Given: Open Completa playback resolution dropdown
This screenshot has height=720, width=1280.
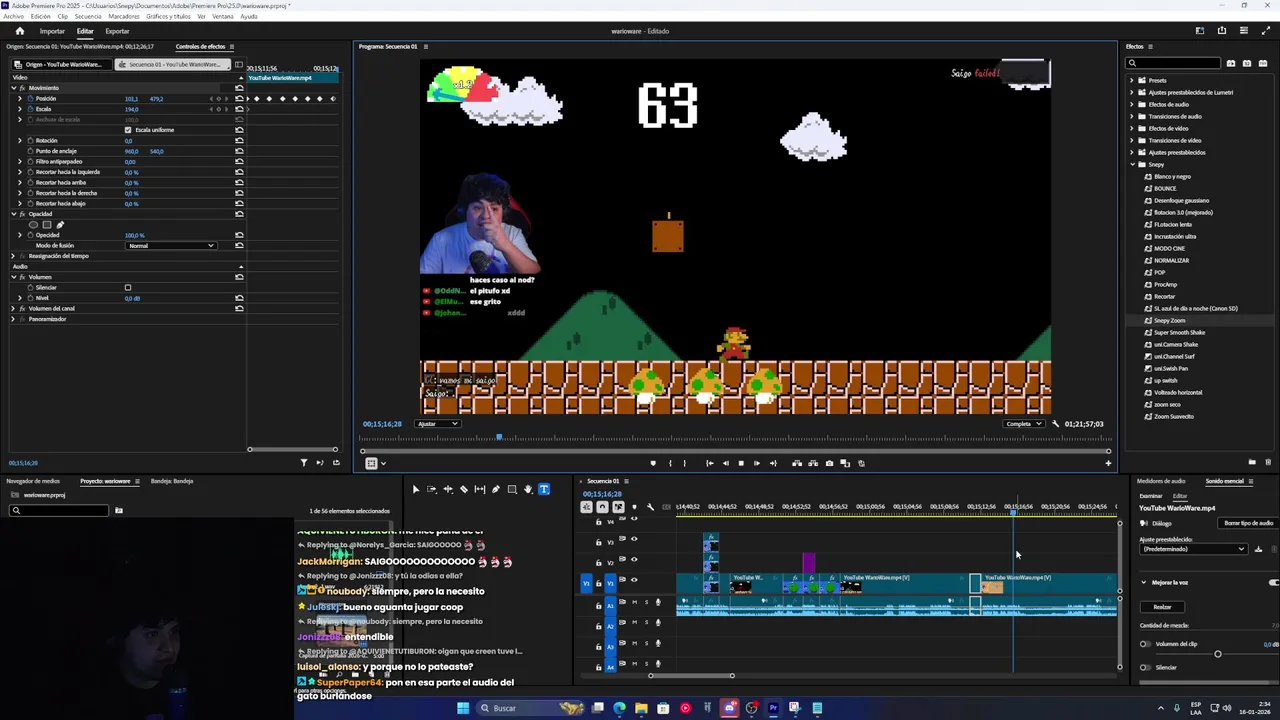Looking at the screenshot, I should (1025, 424).
